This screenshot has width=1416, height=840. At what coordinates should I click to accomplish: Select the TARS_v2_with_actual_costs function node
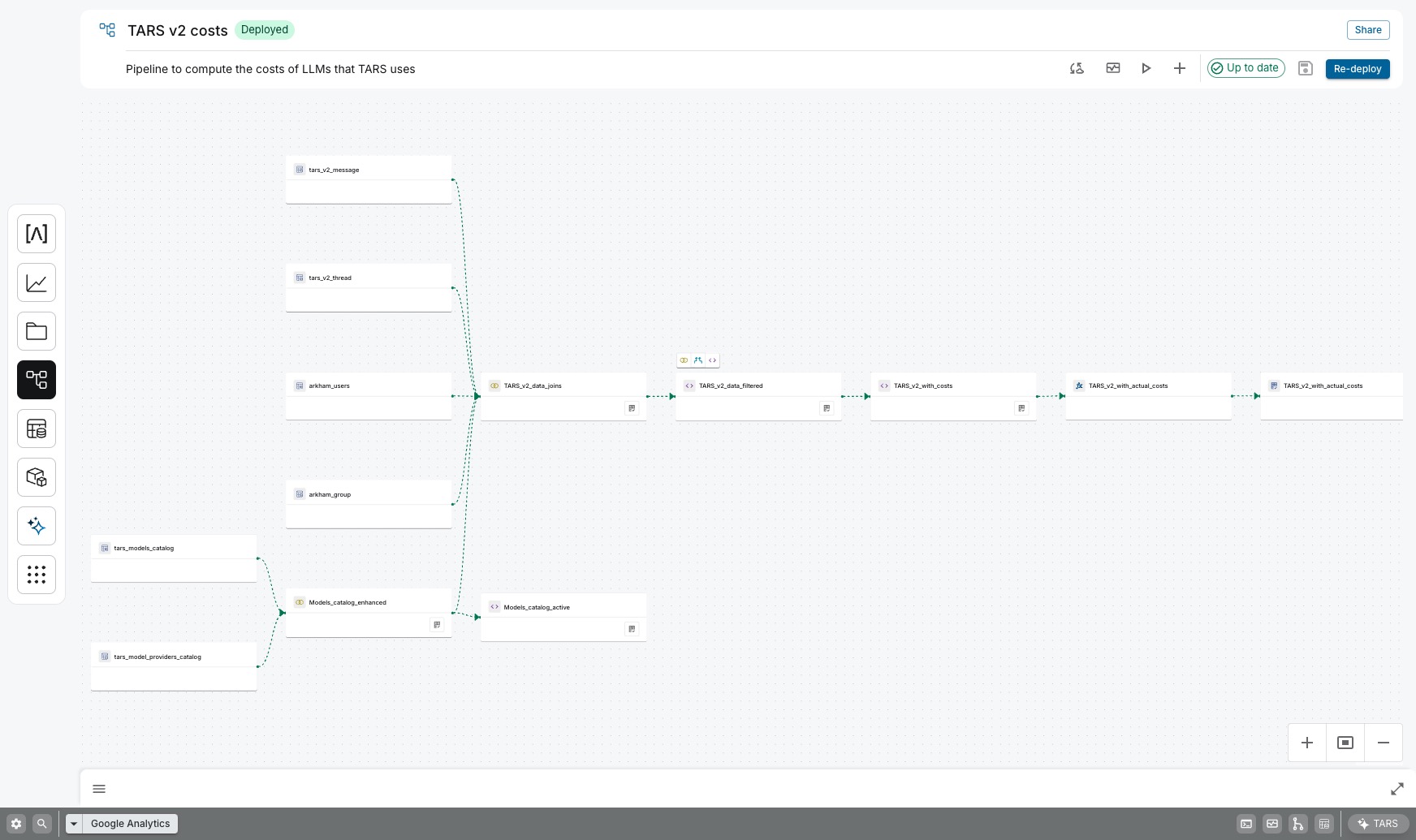coord(1148,396)
